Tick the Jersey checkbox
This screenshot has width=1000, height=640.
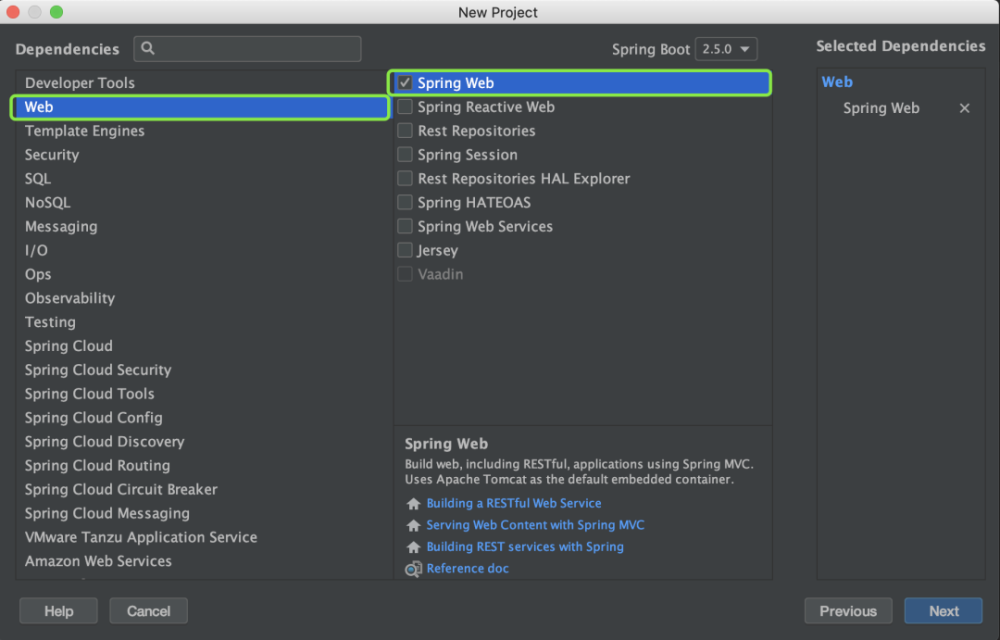tap(405, 251)
